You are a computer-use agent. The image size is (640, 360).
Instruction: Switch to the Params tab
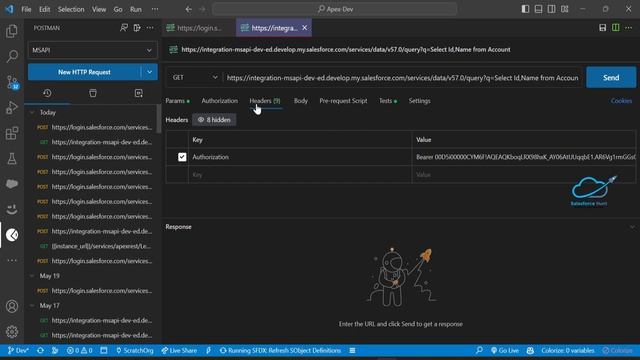click(x=177, y=101)
